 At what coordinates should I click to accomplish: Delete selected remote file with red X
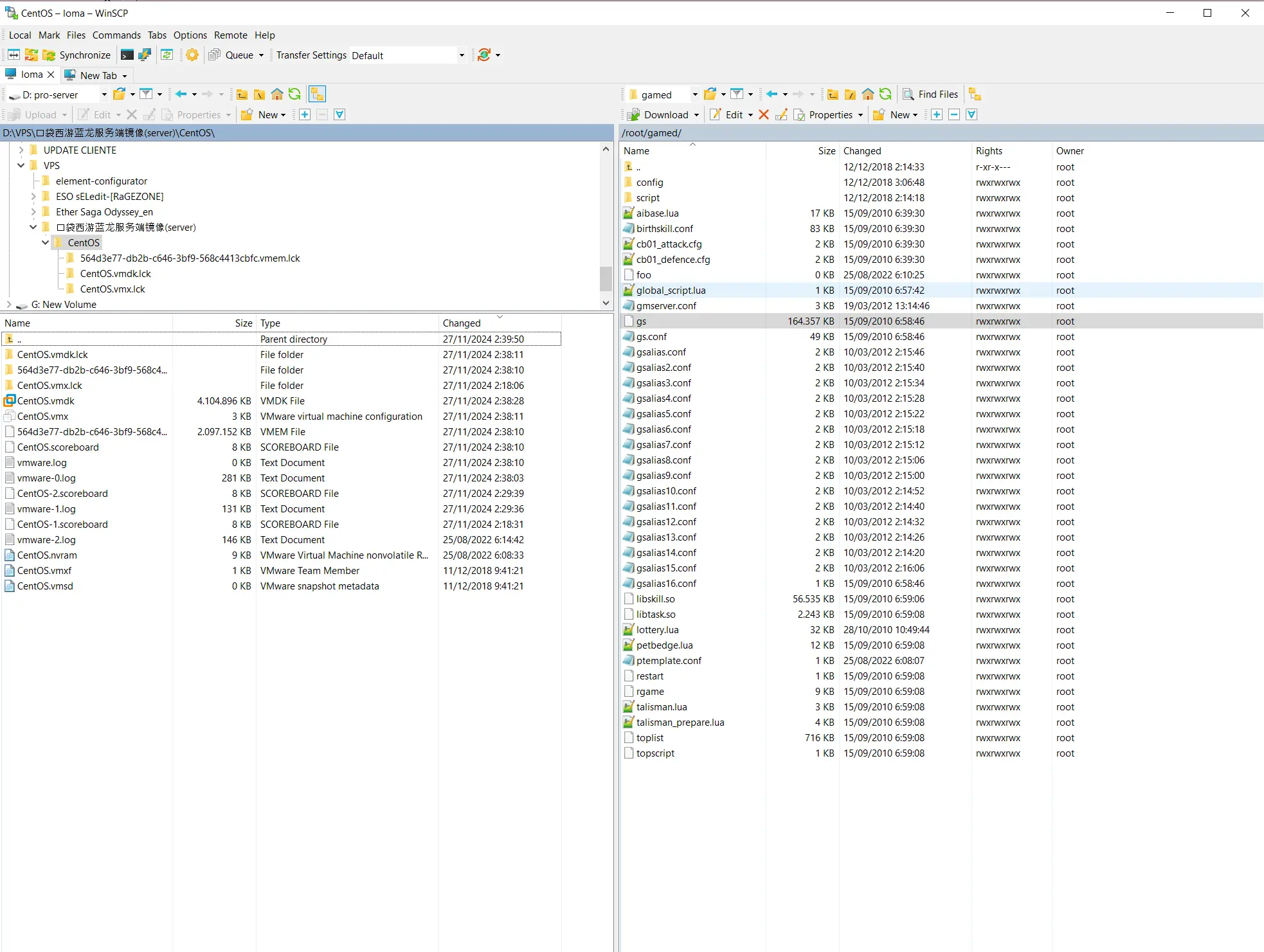(x=764, y=114)
